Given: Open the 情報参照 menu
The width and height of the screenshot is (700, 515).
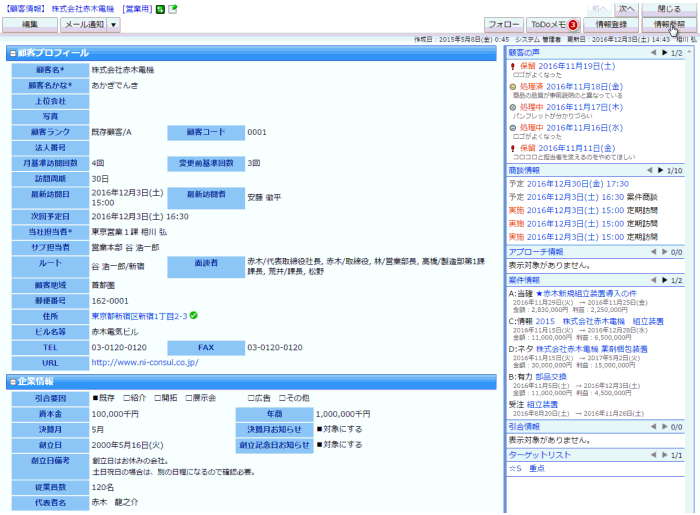Looking at the screenshot, I should 668,24.
